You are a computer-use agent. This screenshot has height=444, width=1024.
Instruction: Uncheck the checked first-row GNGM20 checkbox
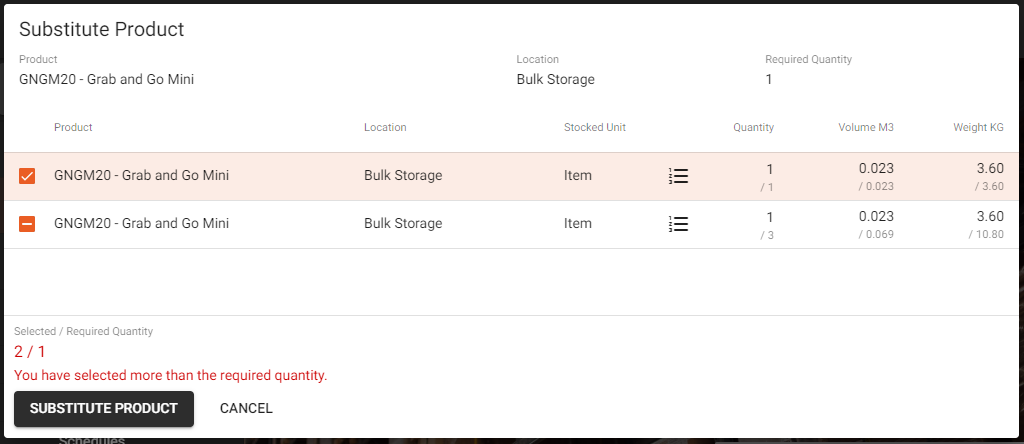point(27,176)
